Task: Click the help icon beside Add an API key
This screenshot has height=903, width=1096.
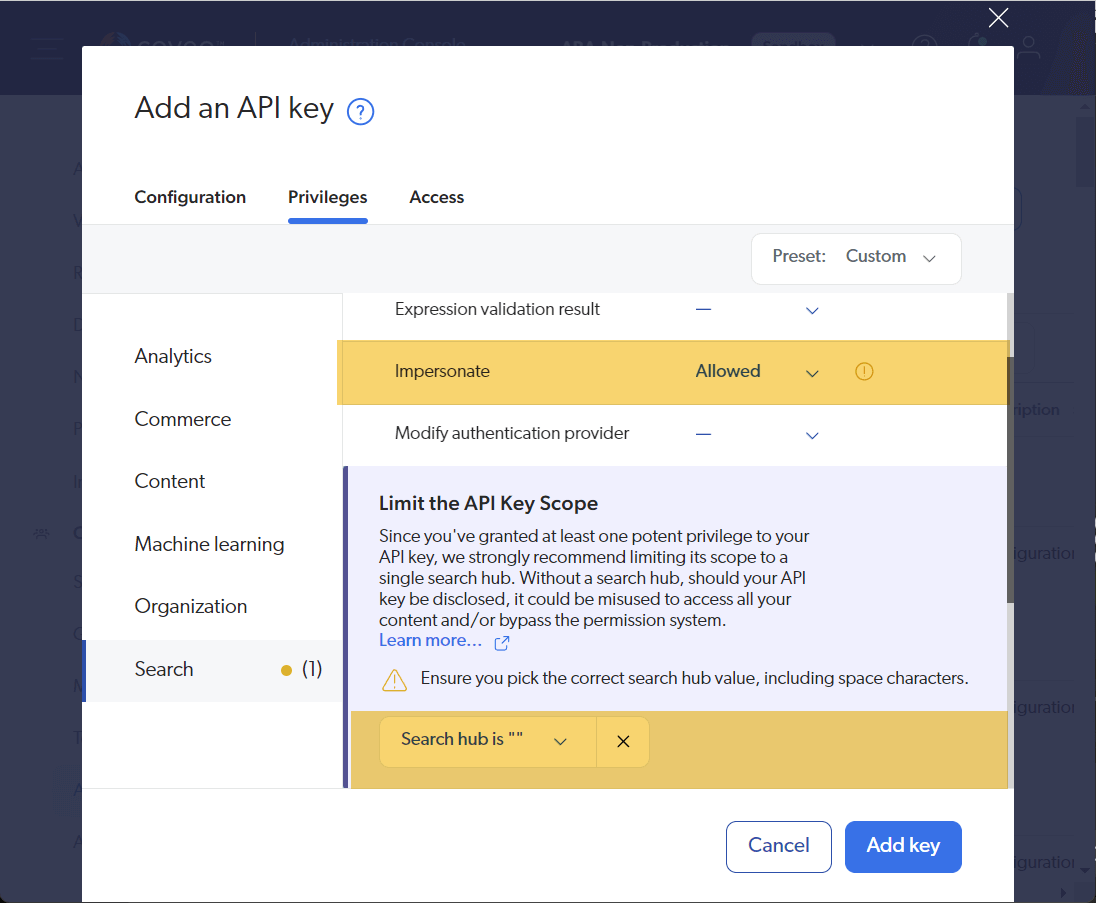Action: [360, 111]
